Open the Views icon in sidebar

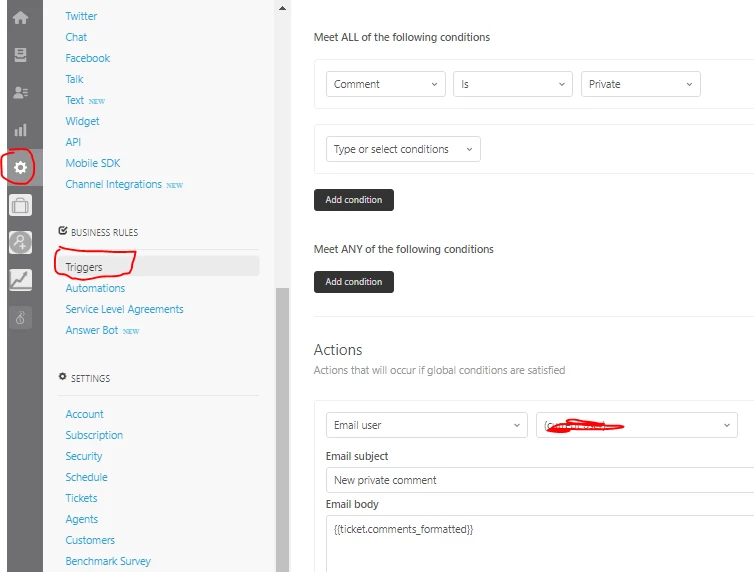20,55
